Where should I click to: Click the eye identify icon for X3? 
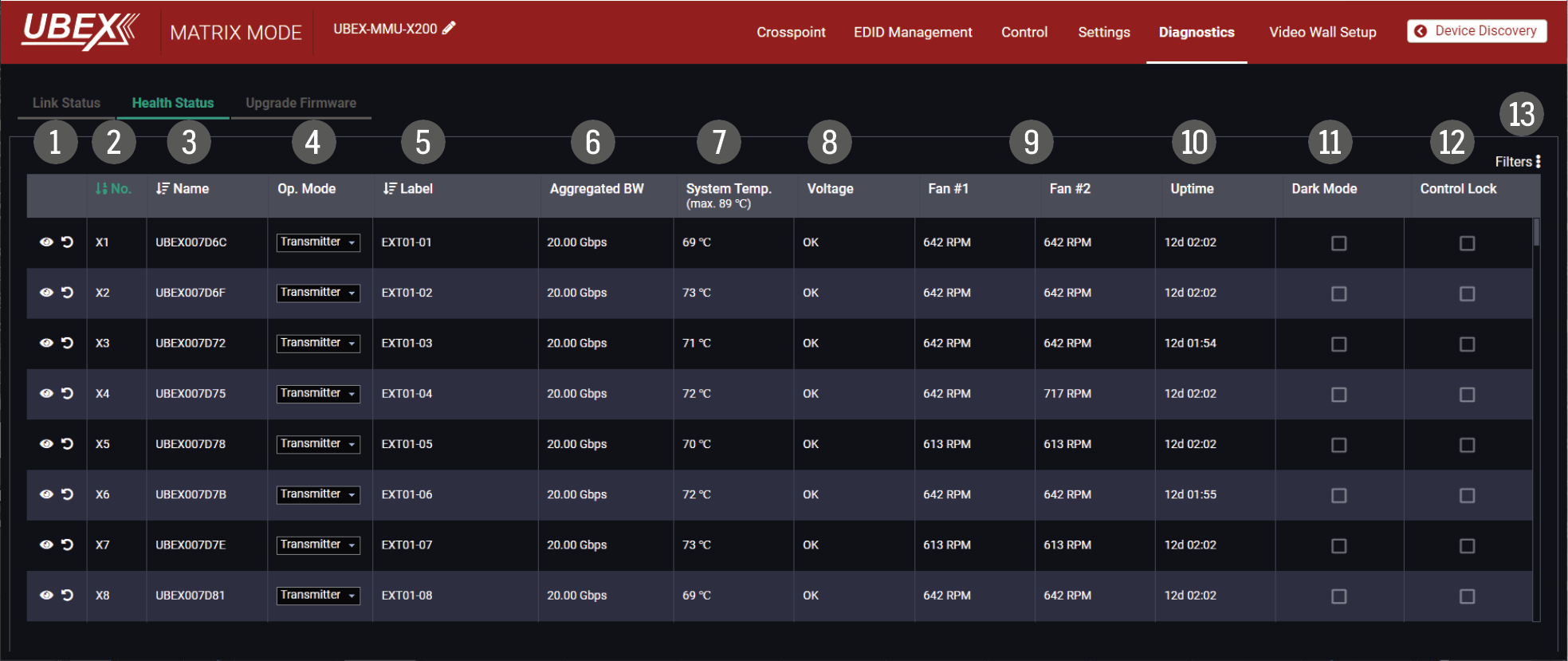click(46, 343)
